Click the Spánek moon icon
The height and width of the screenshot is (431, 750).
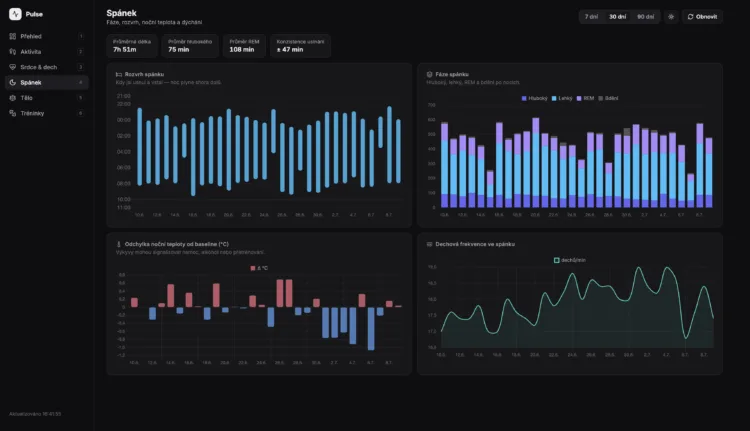(x=12, y=82)
